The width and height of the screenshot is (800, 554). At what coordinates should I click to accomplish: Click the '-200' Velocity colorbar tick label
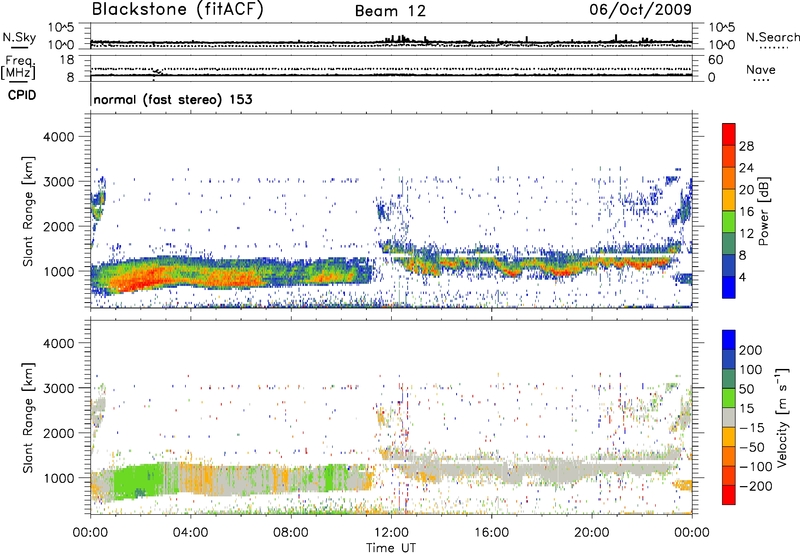[x=756, y=486]
